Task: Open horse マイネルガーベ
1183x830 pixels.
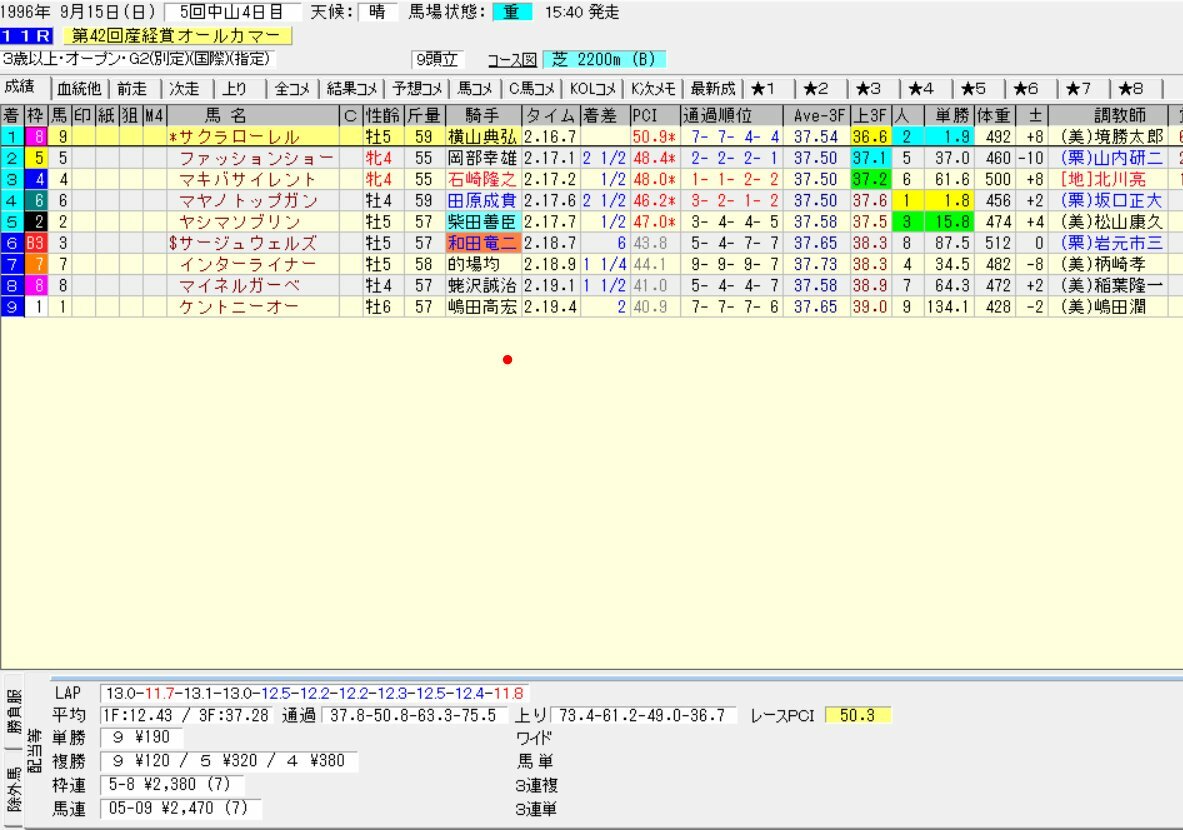Action: [239, 285]
